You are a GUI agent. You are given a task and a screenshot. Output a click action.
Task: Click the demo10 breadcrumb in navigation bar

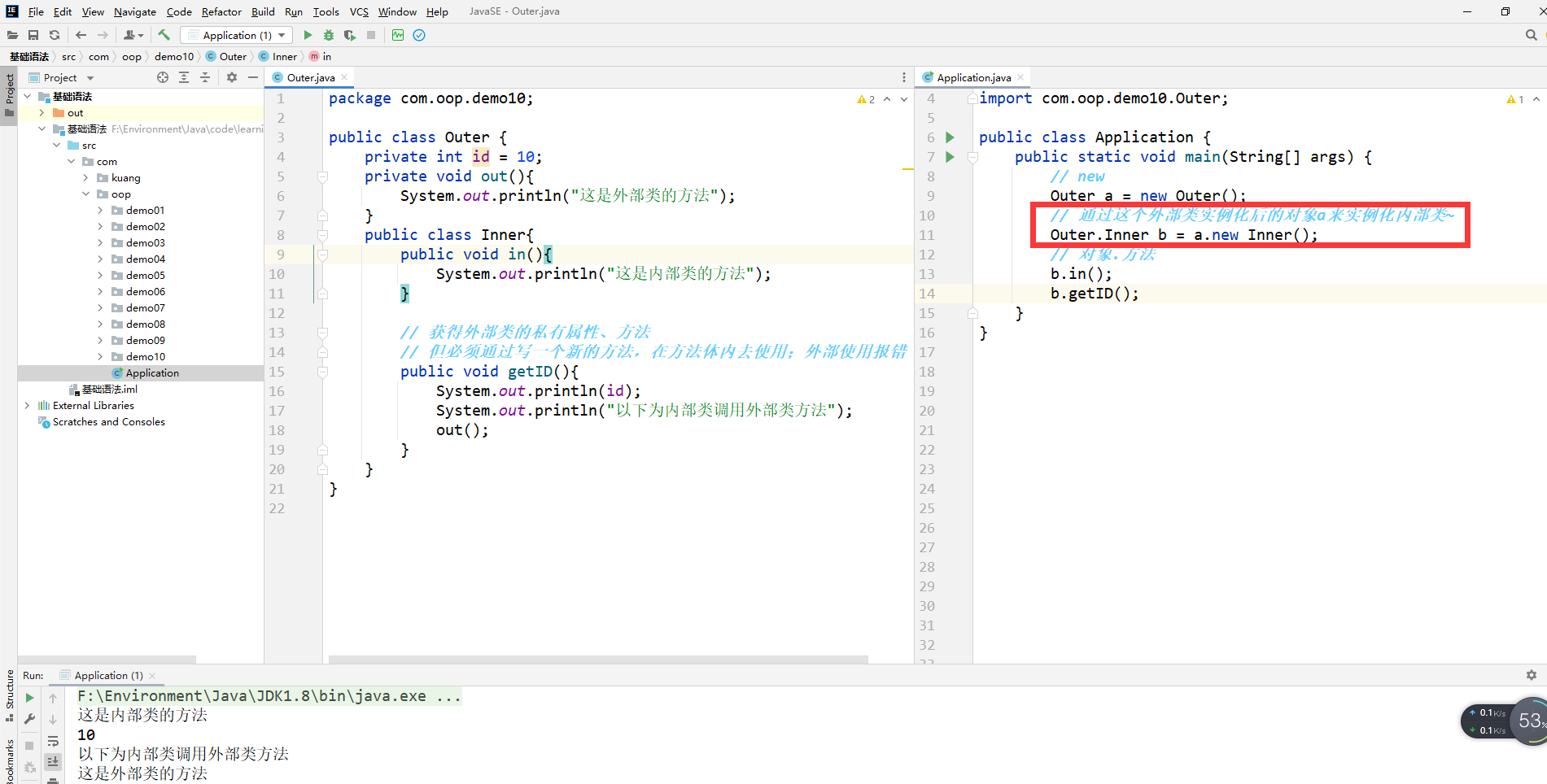click(174, 56)
